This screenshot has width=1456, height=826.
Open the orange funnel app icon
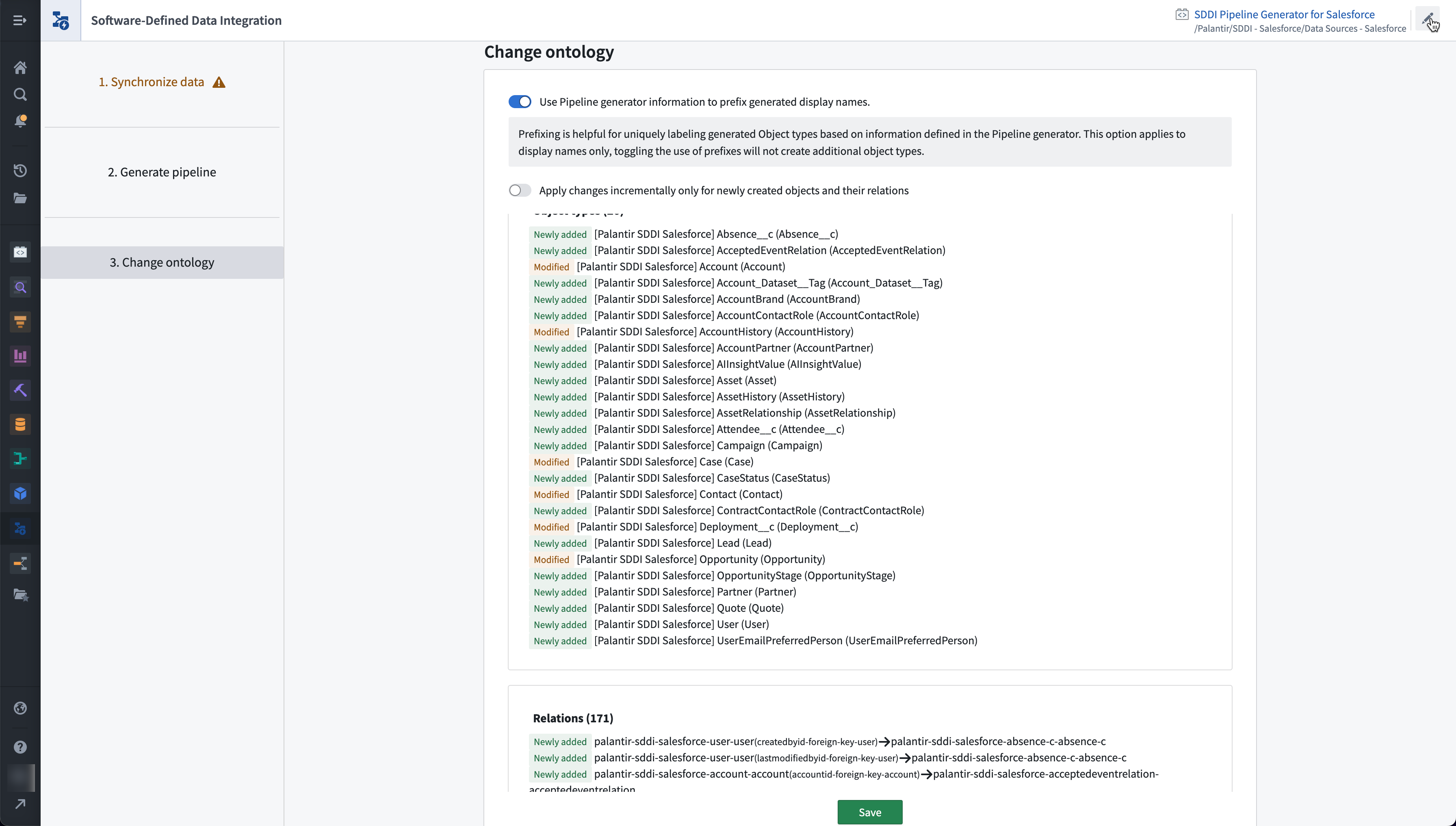(20, 322)
